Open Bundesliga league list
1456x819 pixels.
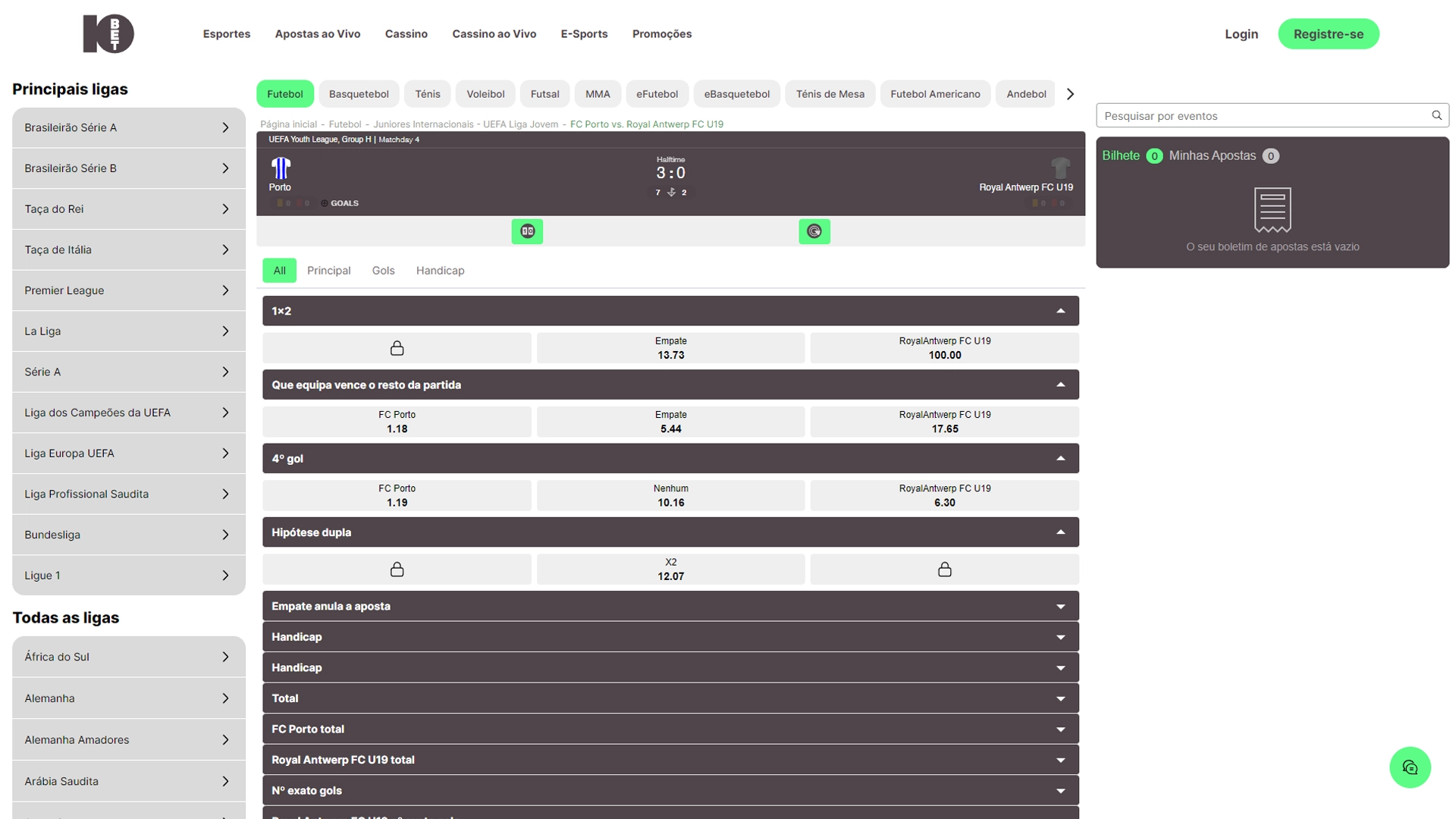[129, 535]
